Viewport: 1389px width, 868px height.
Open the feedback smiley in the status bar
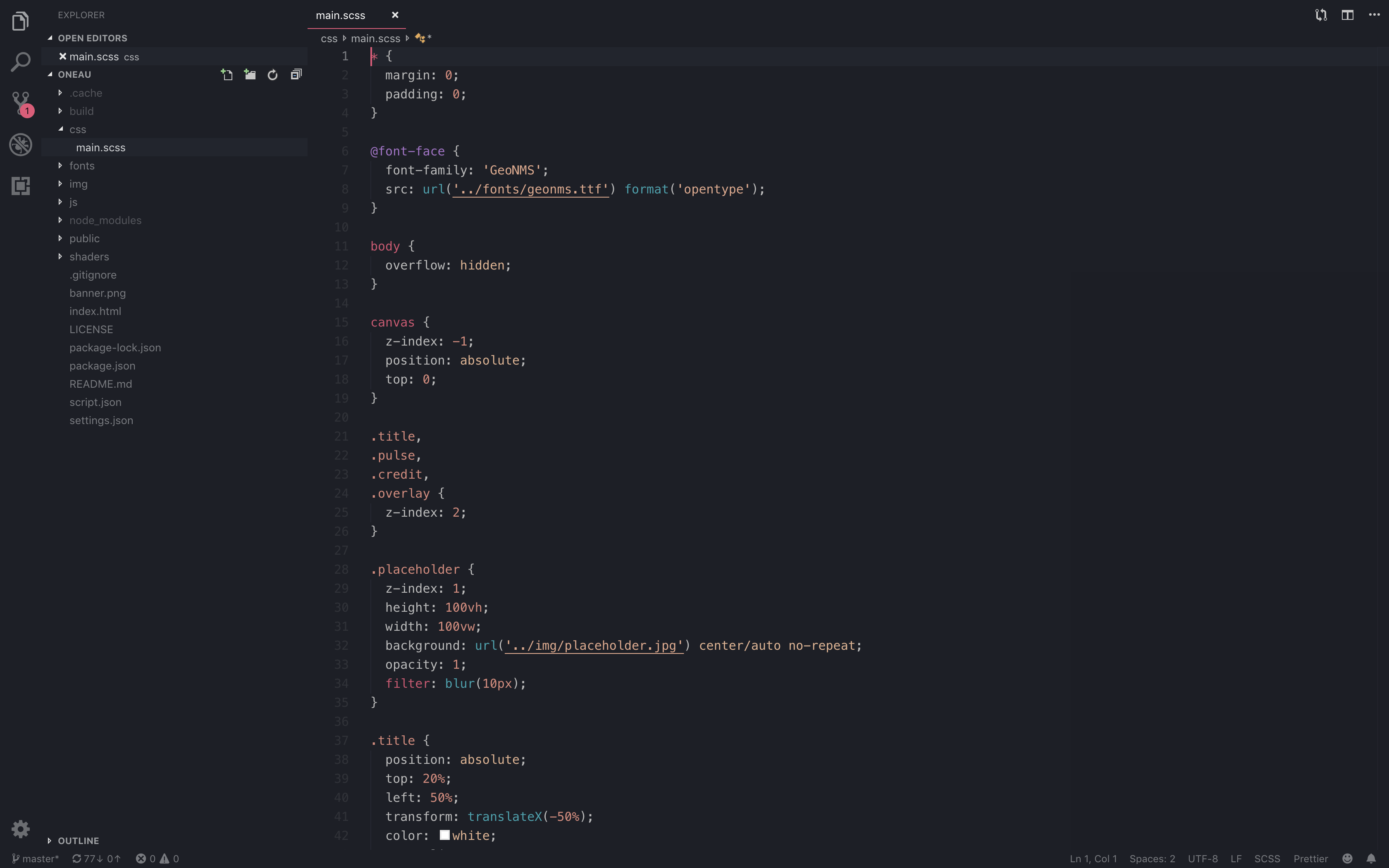tap(1348, 858)
